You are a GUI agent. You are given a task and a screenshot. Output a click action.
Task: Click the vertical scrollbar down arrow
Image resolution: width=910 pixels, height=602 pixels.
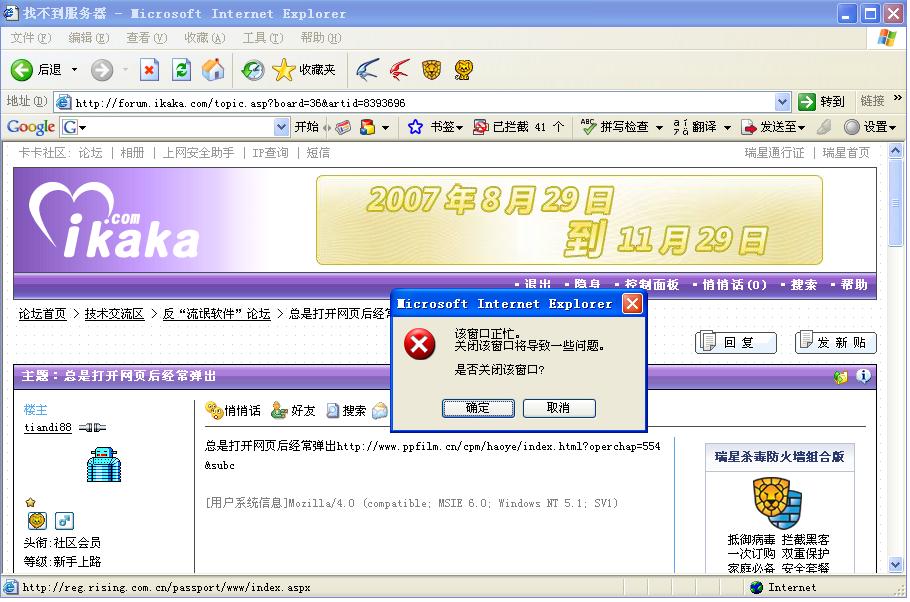point(895,564)
